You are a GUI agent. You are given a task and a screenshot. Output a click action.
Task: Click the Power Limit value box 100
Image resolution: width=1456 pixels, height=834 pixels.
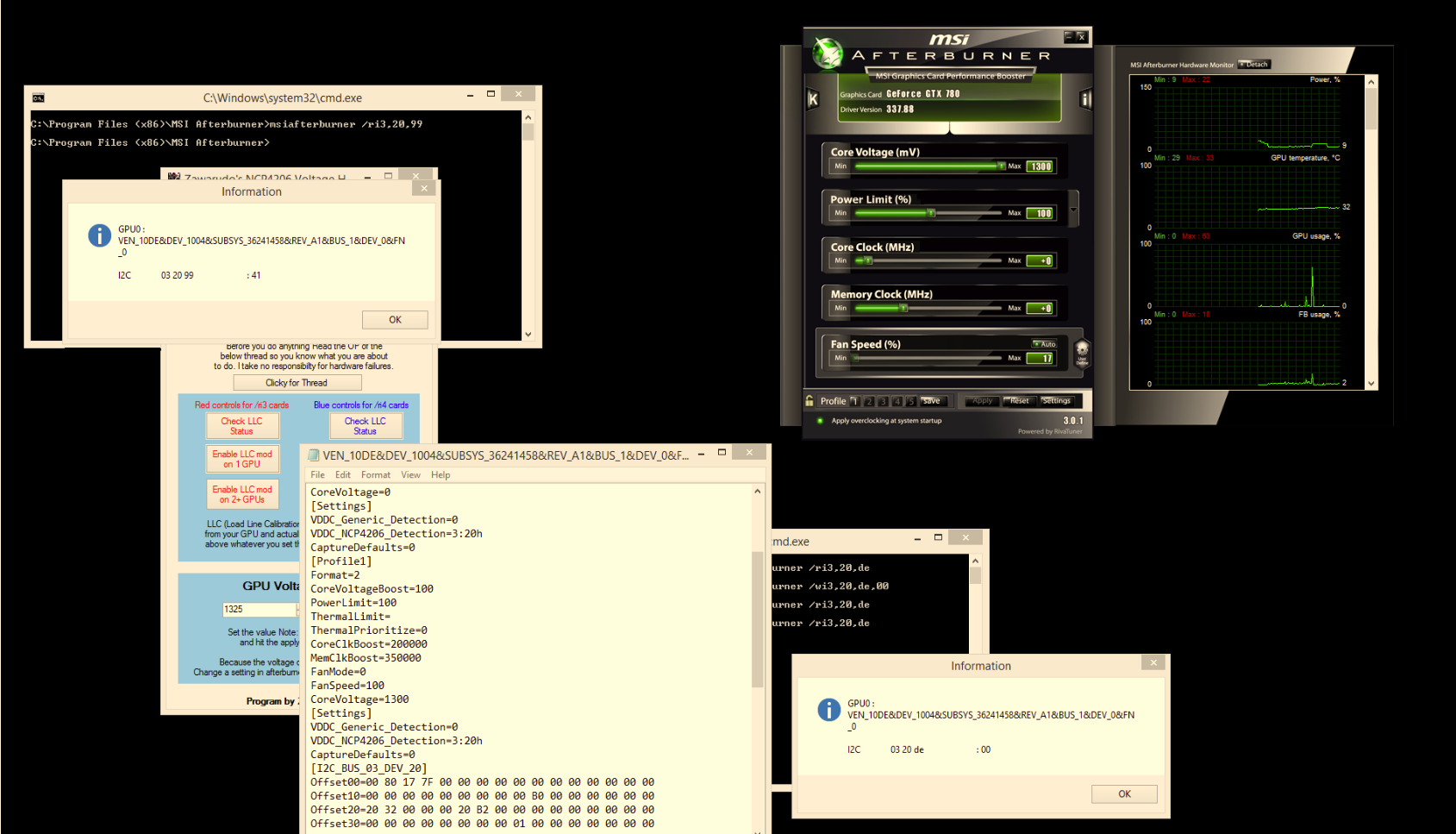click(1040, 213)
